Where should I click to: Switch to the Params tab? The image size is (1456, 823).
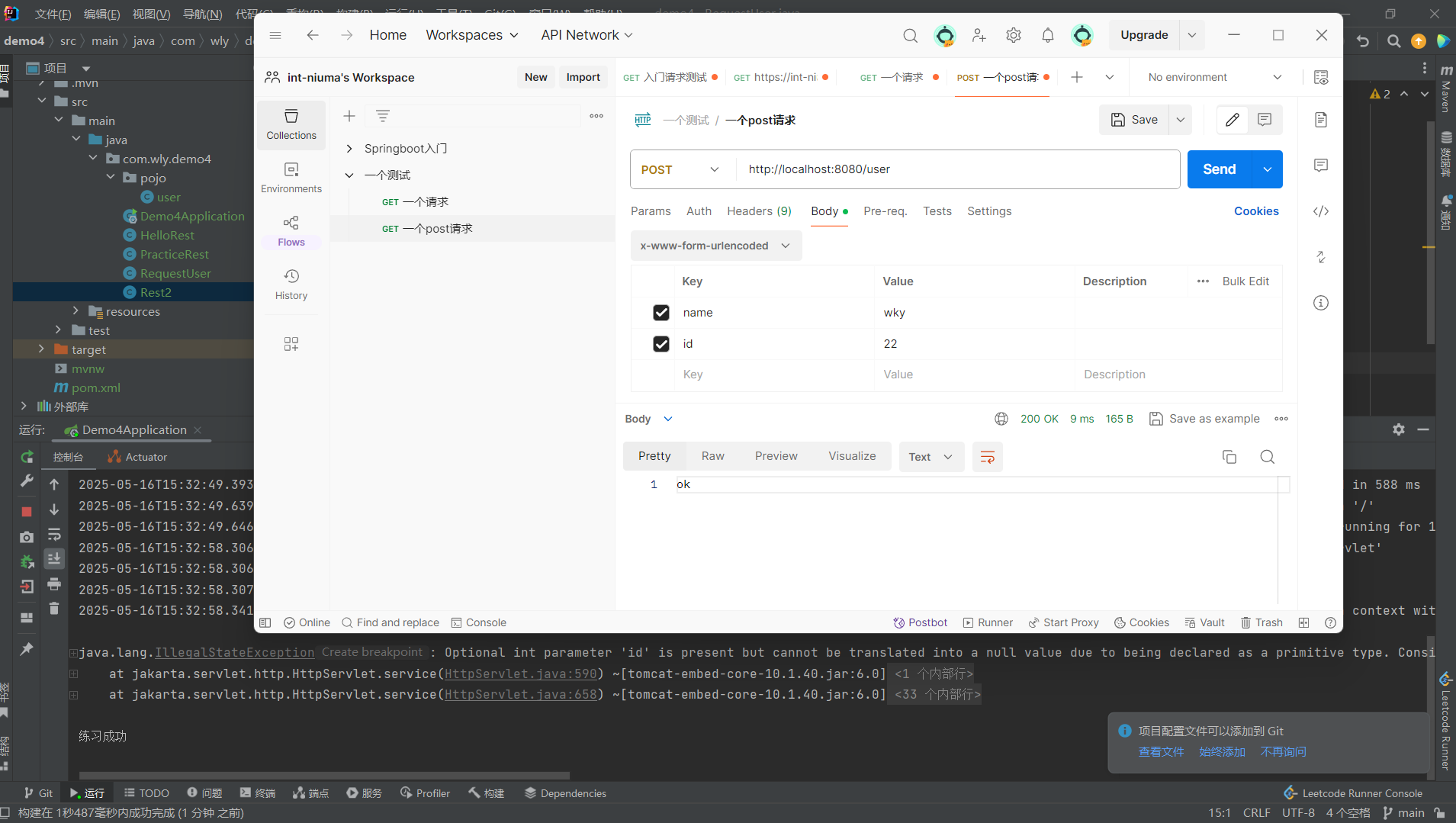(x=651, y=211)
